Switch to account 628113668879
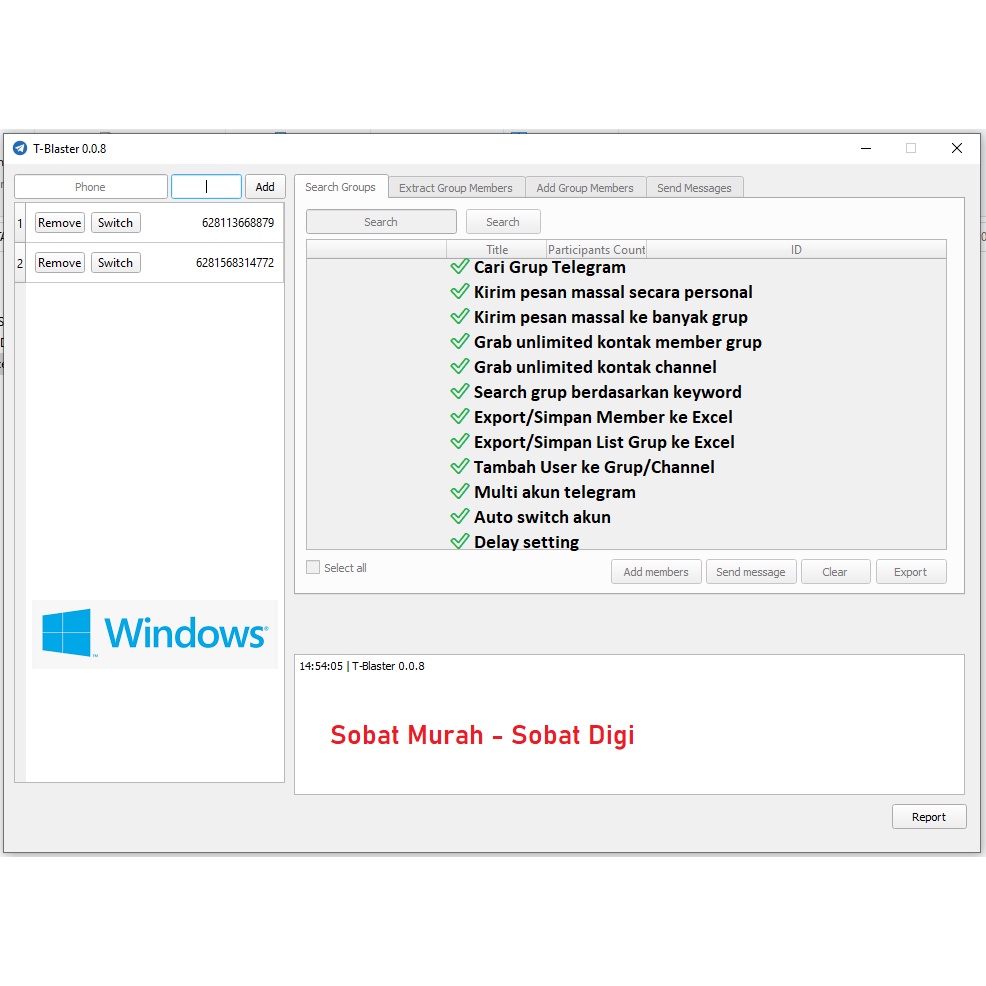Image resolution: width=986 pixels, height=986 pixels. pos(116,223)
